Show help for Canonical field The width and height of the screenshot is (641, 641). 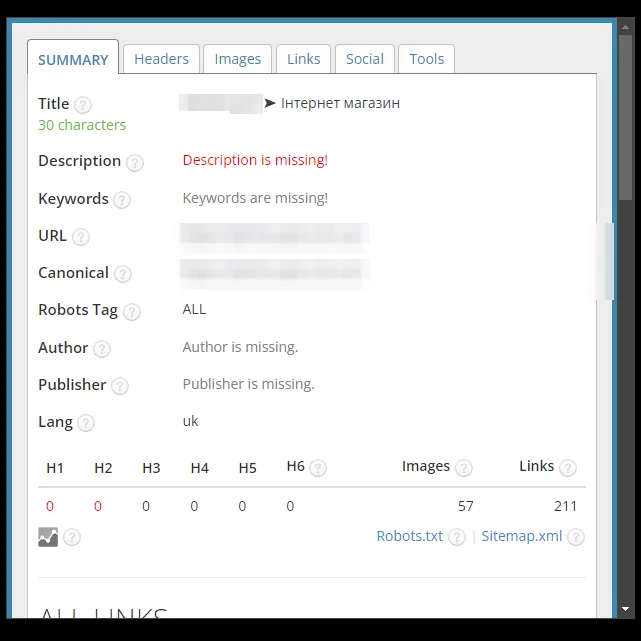123,274
